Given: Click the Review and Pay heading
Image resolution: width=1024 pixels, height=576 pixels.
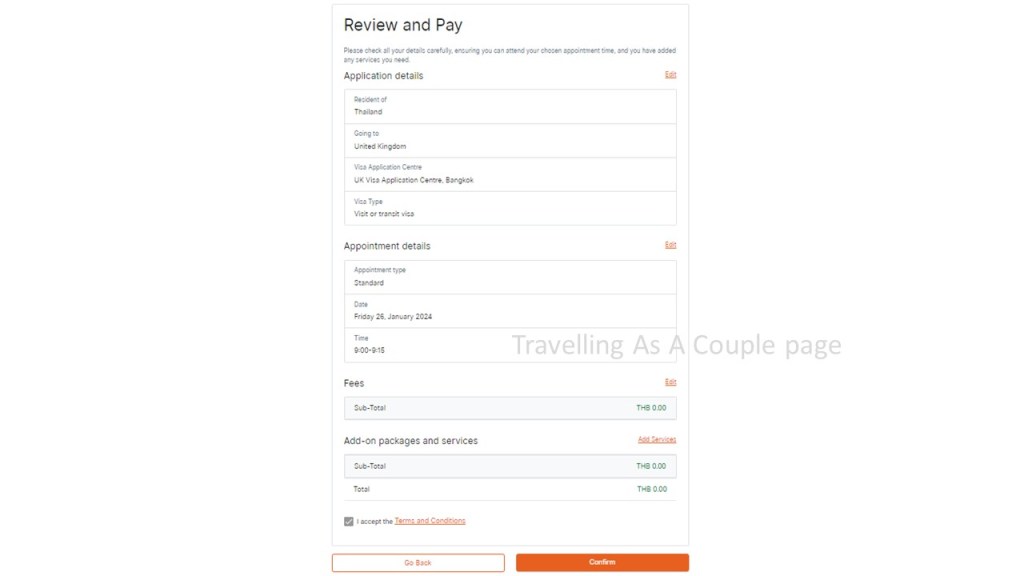Looking at the screenshot, I should 403,25.
